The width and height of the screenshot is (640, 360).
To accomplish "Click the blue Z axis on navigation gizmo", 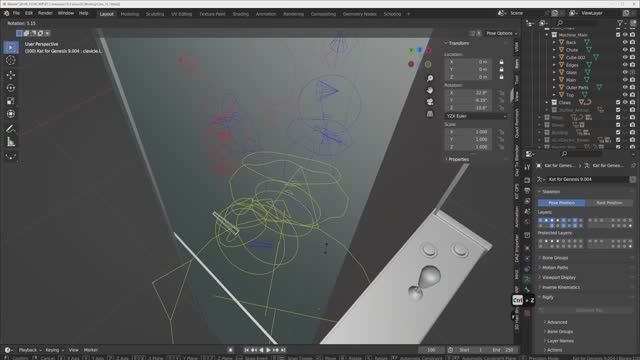I will [420, 50].
